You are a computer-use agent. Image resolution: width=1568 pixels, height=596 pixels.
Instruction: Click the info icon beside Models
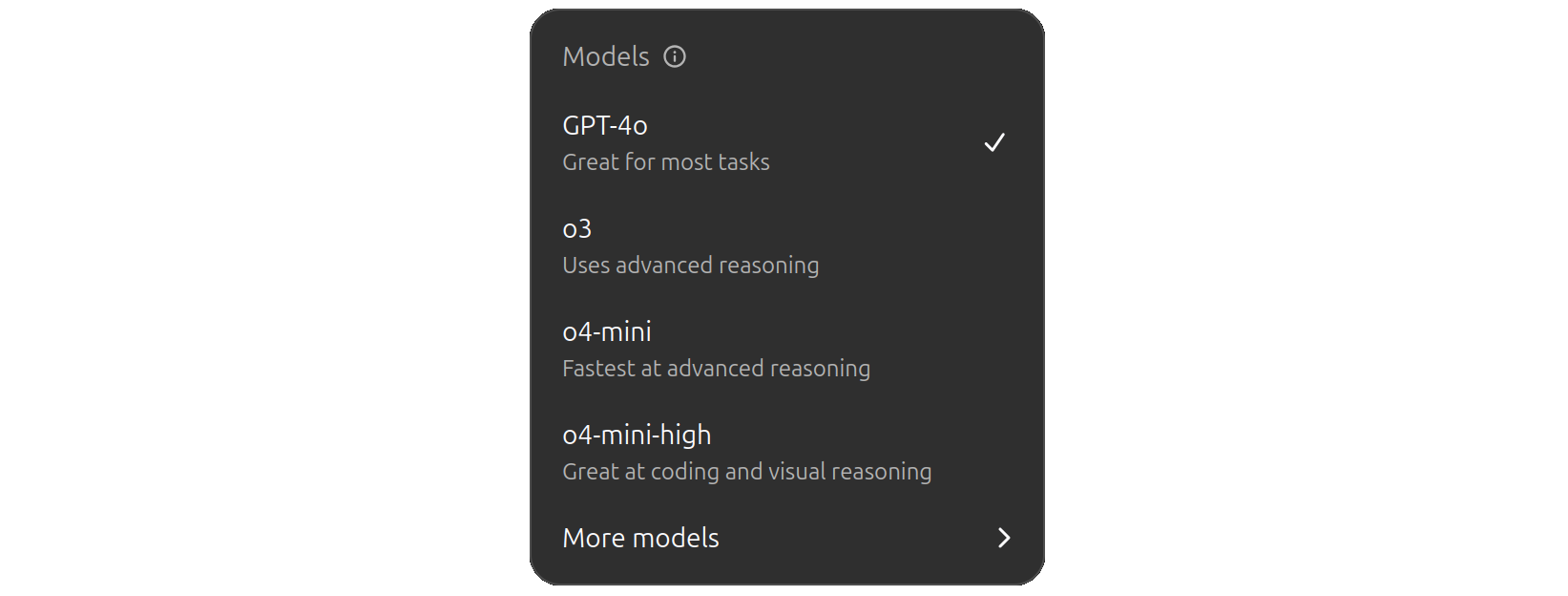pyautogui.click(x=675, y=56)
